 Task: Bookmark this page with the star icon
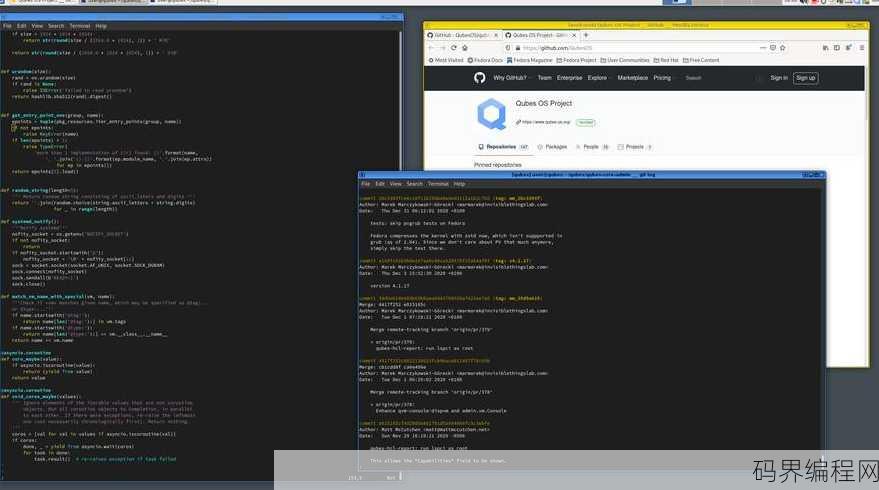tap(783, 48)
